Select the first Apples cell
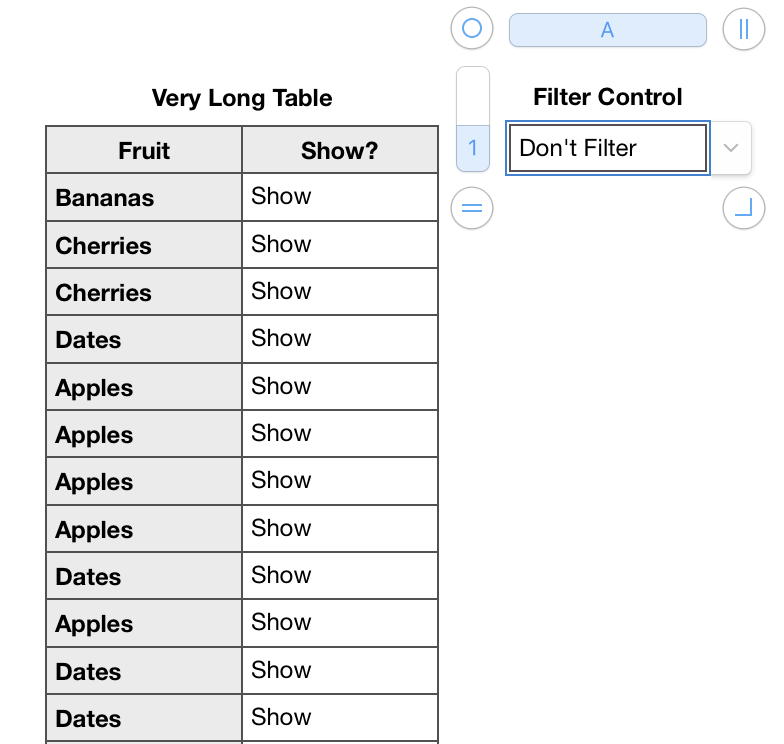 click(x=144, y=387)
